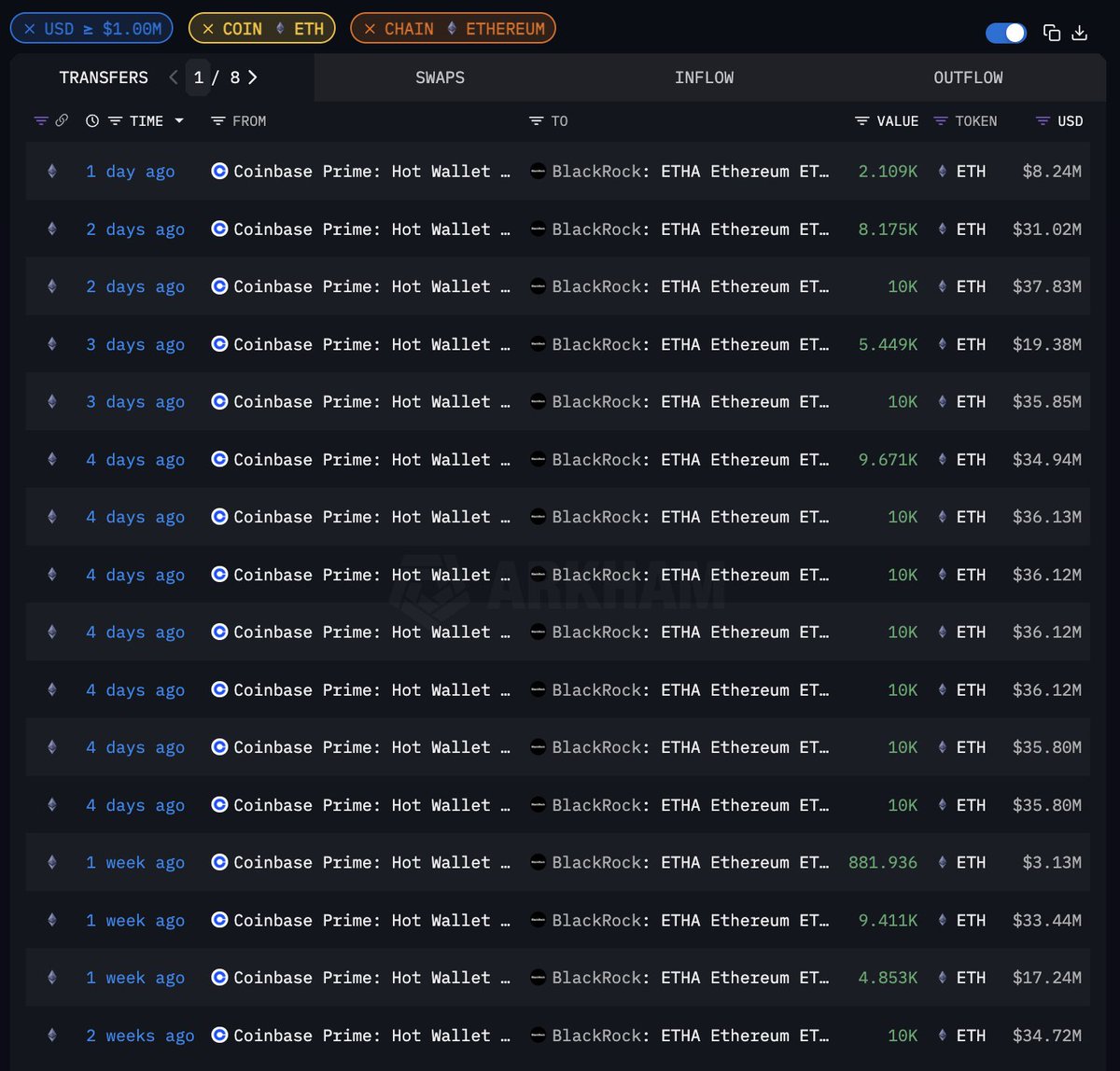
Task: Open the FROM column filter
Action: point(217,121)
